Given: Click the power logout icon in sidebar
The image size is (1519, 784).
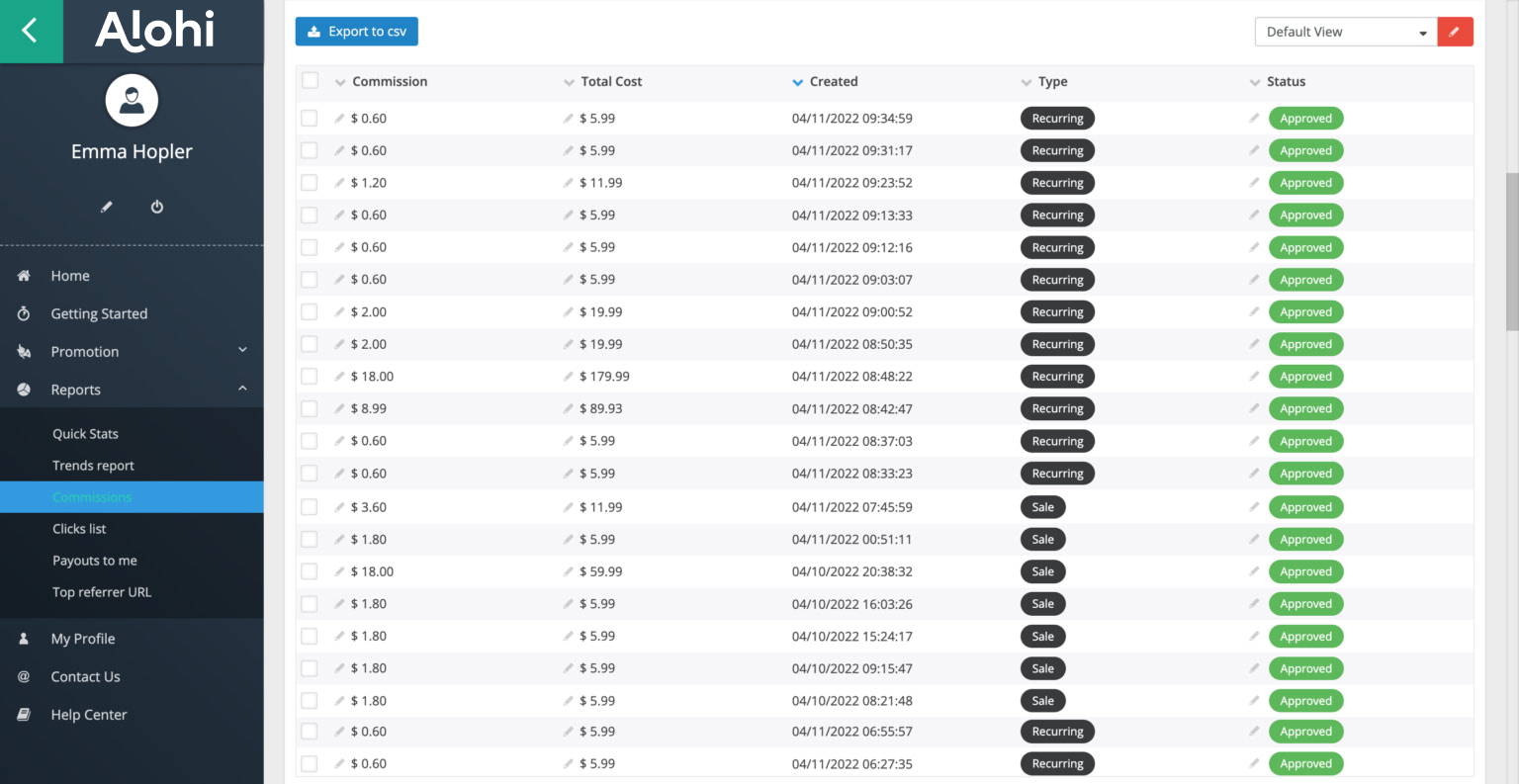Looking at the screenshot, I should 157,207.
